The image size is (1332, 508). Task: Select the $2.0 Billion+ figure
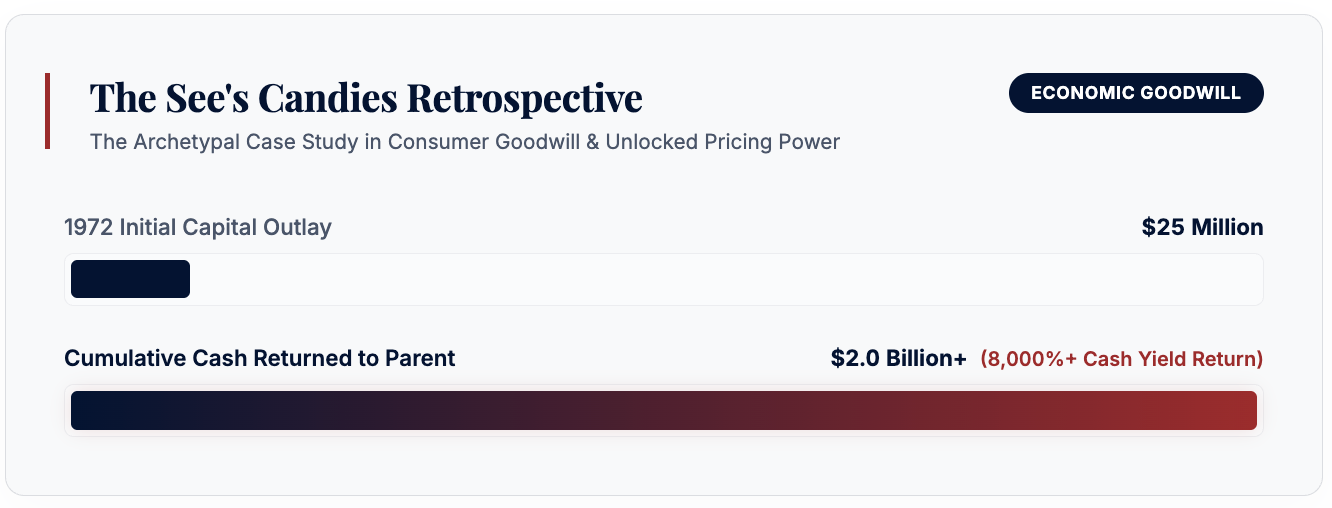coord(898,358)
